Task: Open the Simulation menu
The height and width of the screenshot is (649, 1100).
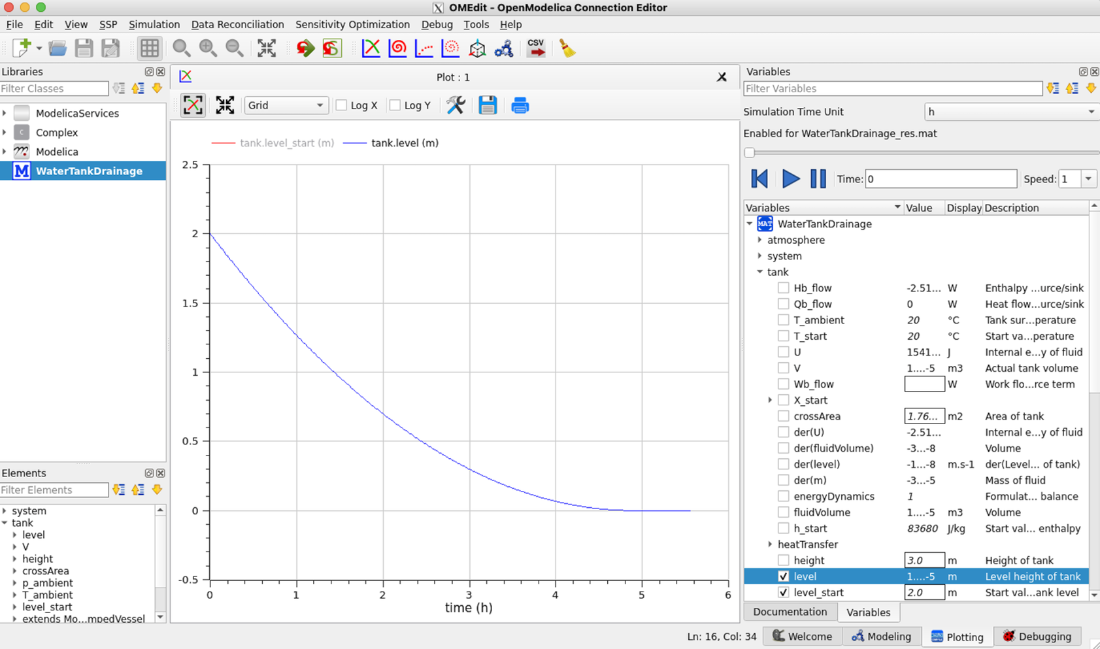Action: pyautogui.click(x=154, y=24)
